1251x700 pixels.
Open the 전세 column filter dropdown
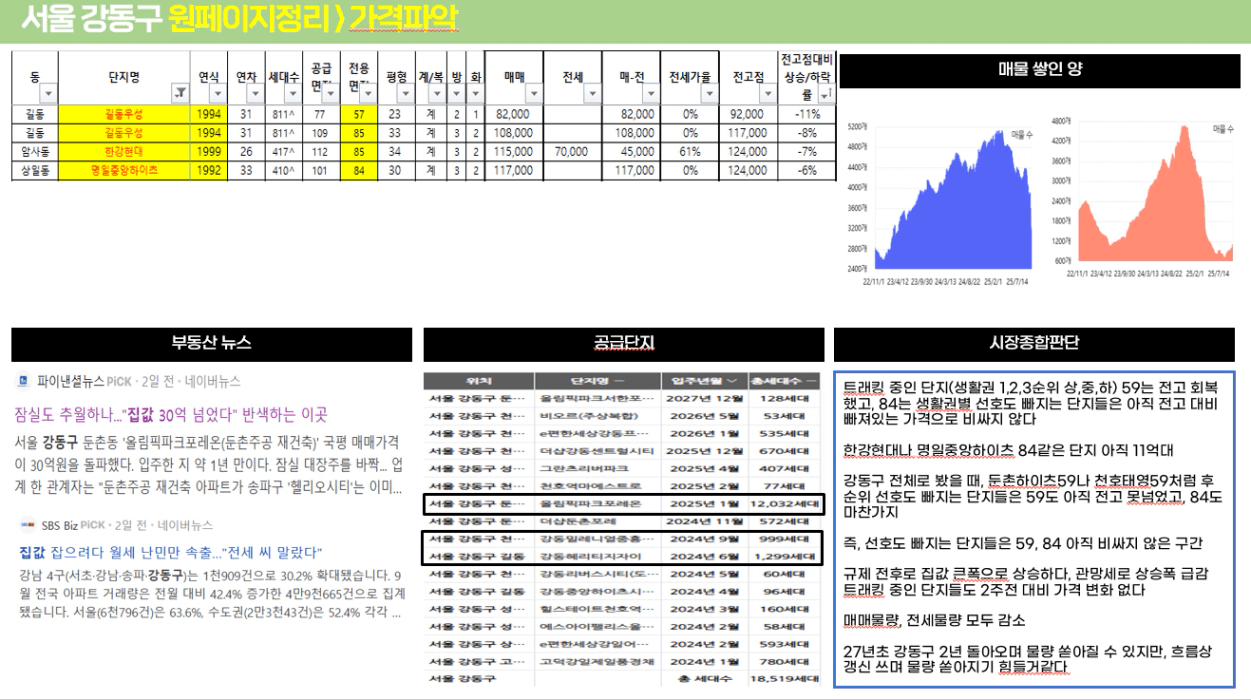pyautogui.click(x=593, y=93)
